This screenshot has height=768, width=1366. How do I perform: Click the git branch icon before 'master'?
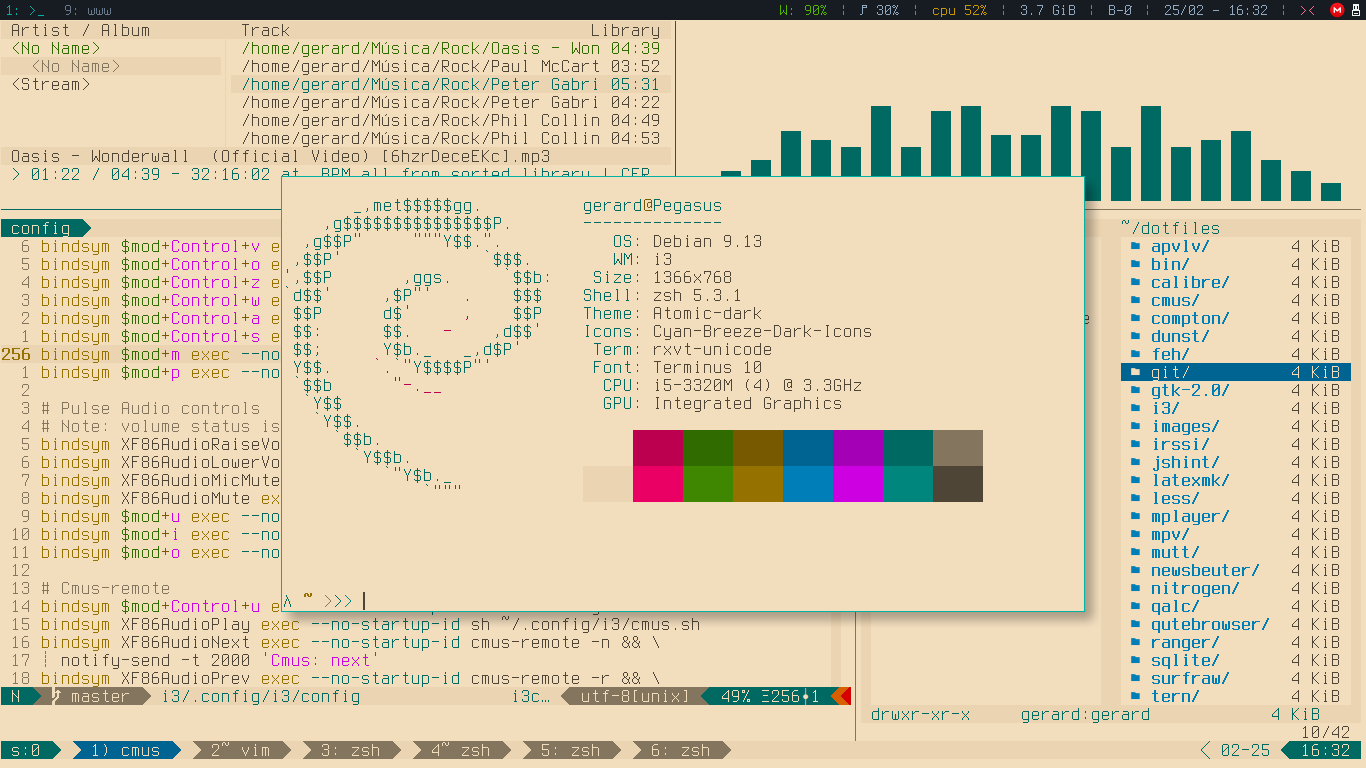pyautogui.click(x=56, y=696)
